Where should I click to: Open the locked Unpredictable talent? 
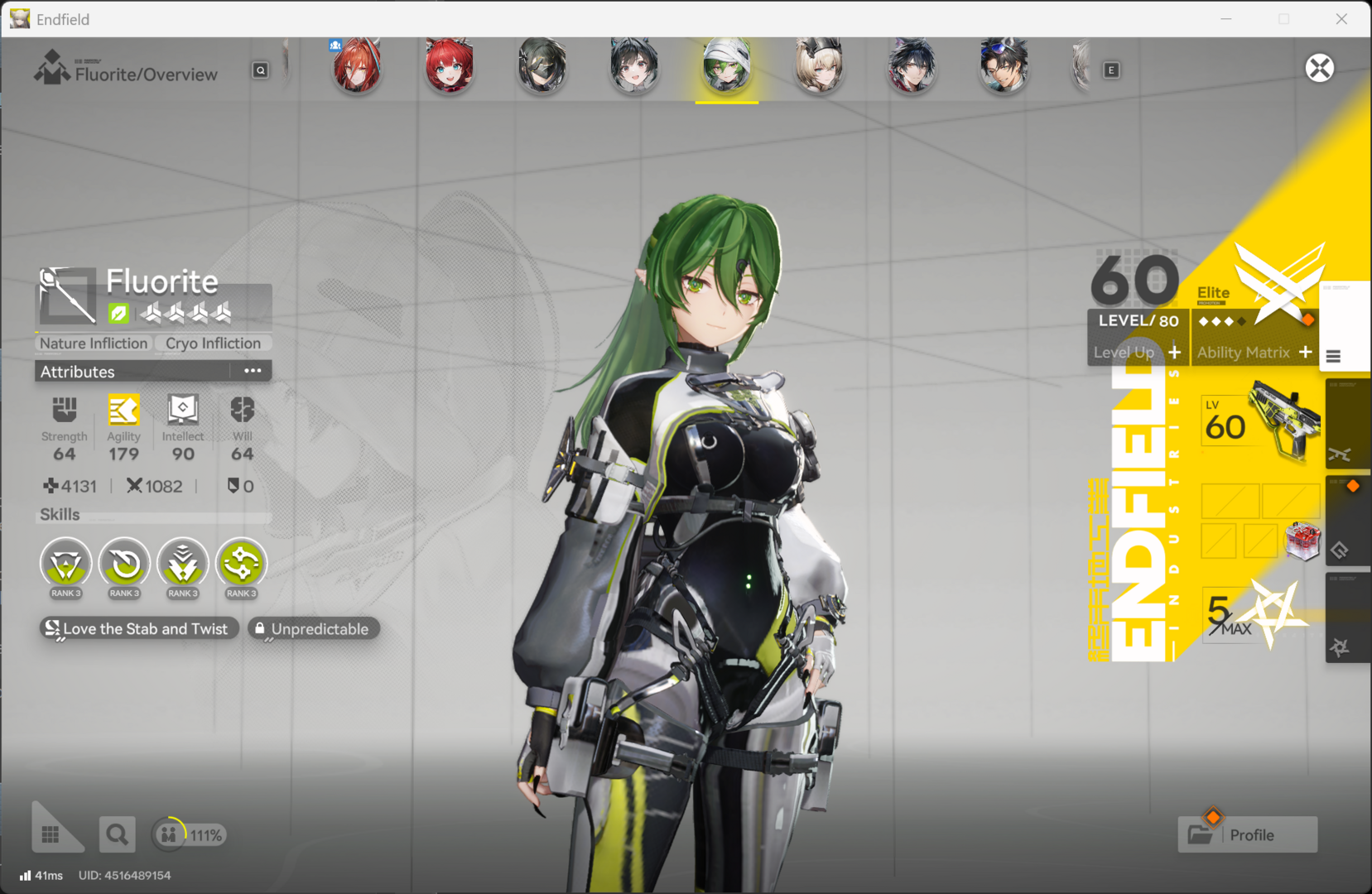pyautogui.click(x=314, y=629)
